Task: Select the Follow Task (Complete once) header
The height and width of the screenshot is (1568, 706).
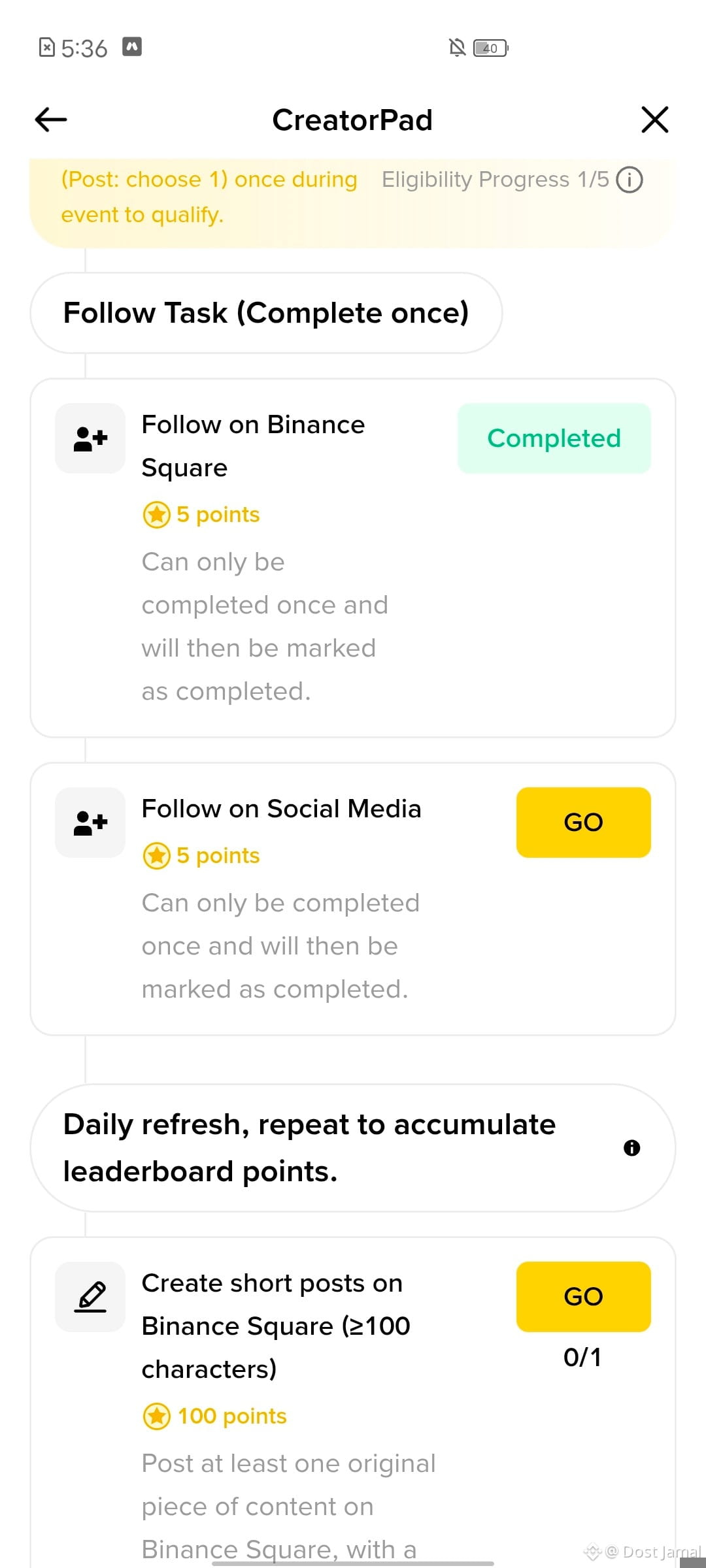Action: point(266,313)
